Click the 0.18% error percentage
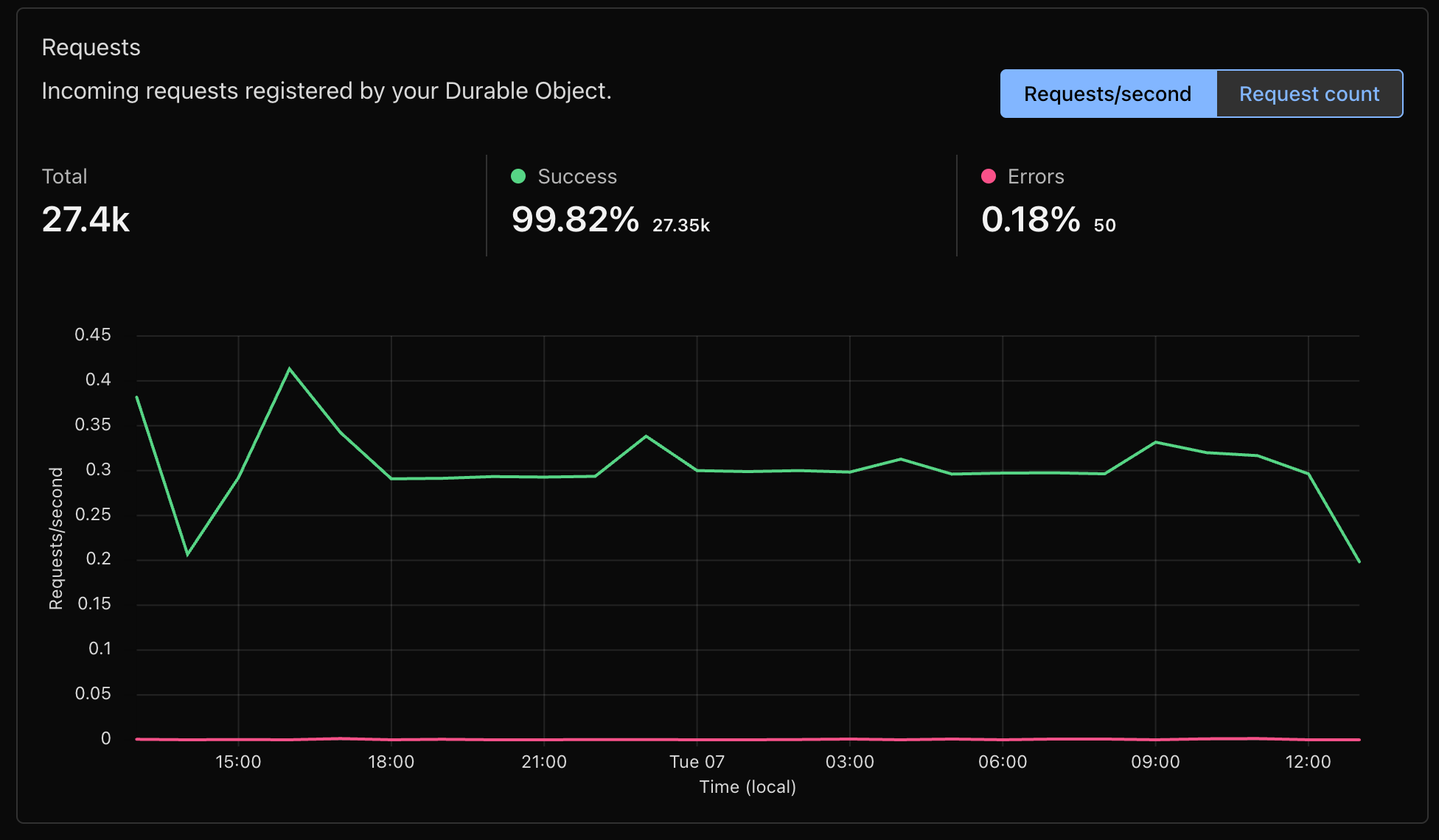This screenshot has height=840, width=1439. (x=1030, y=220)
